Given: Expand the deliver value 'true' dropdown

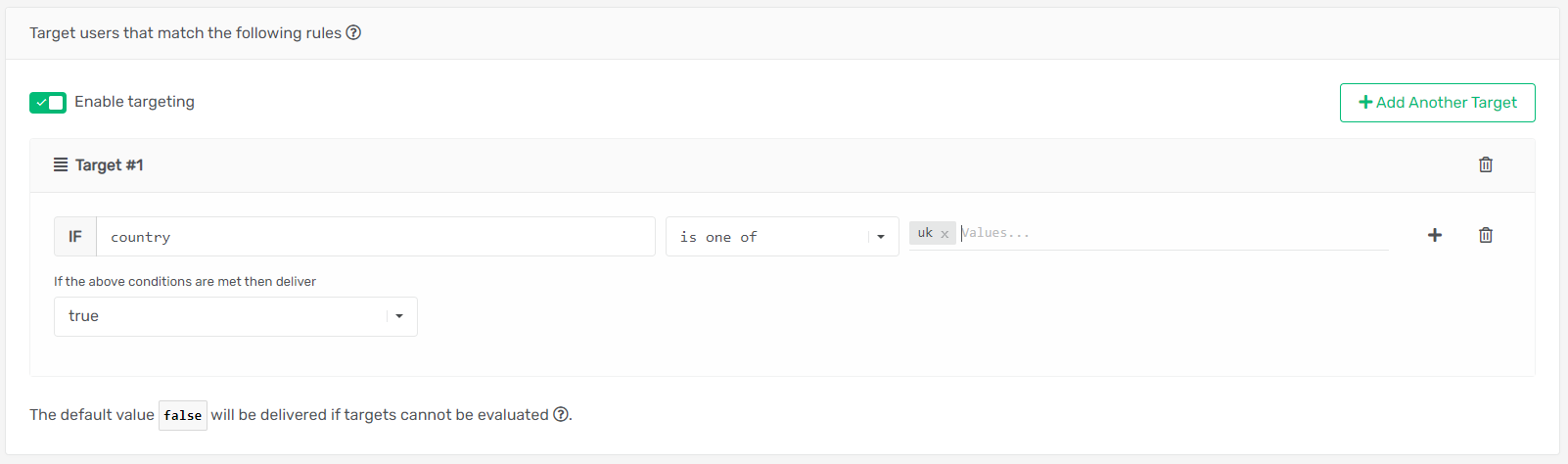Looking at the screenshot, I should 236,316.
